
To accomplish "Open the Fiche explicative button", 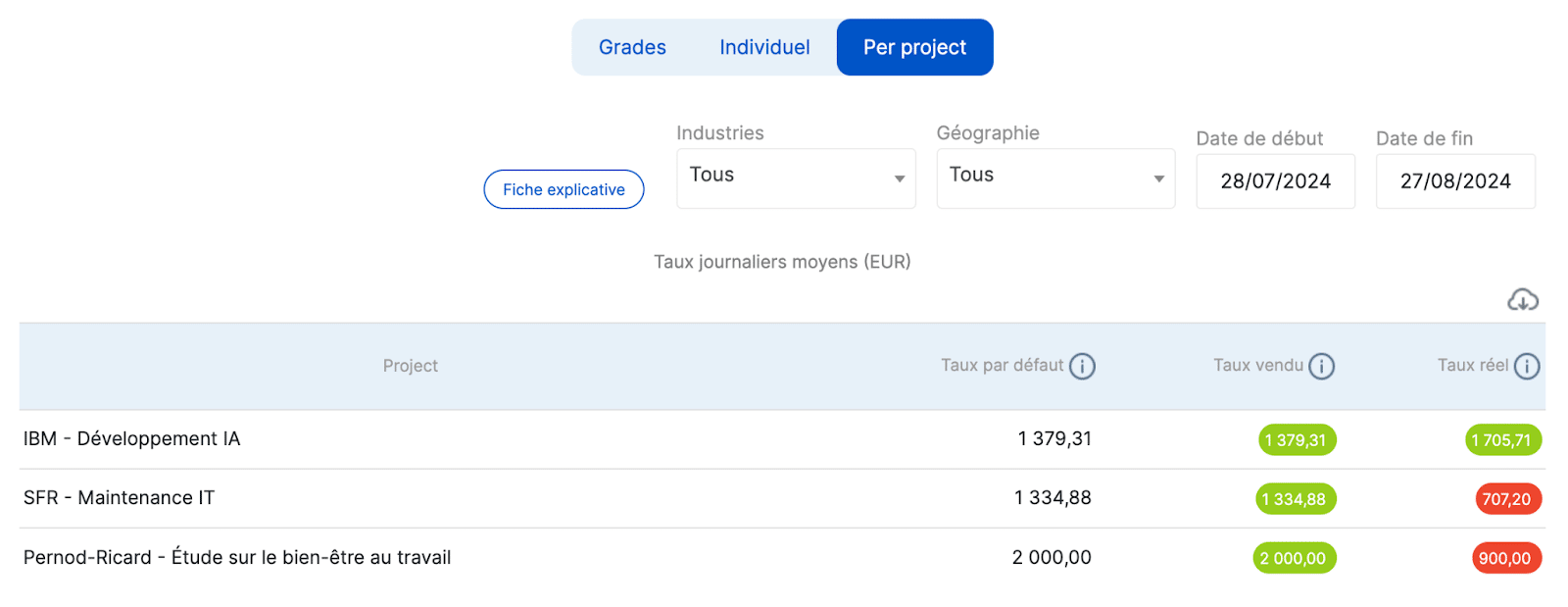I will 563,189.
